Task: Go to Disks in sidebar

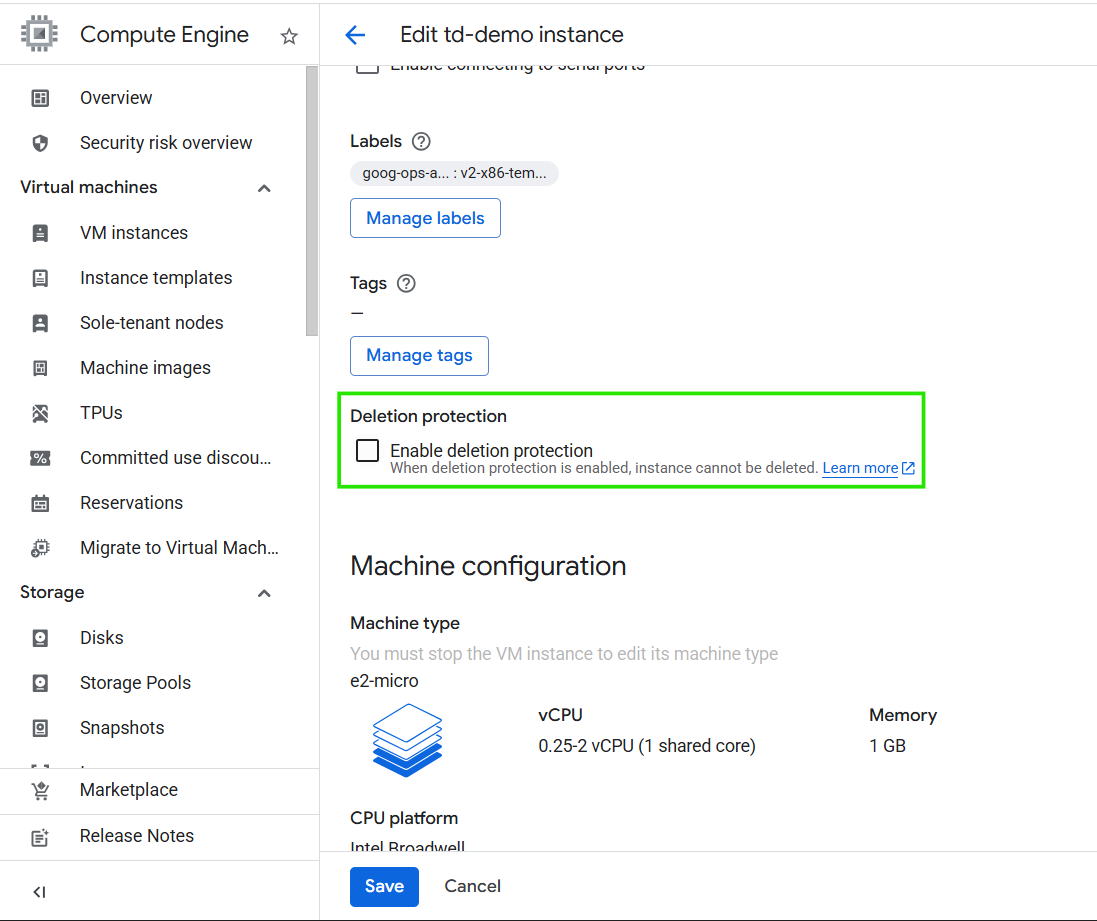Action: (102, 638)
